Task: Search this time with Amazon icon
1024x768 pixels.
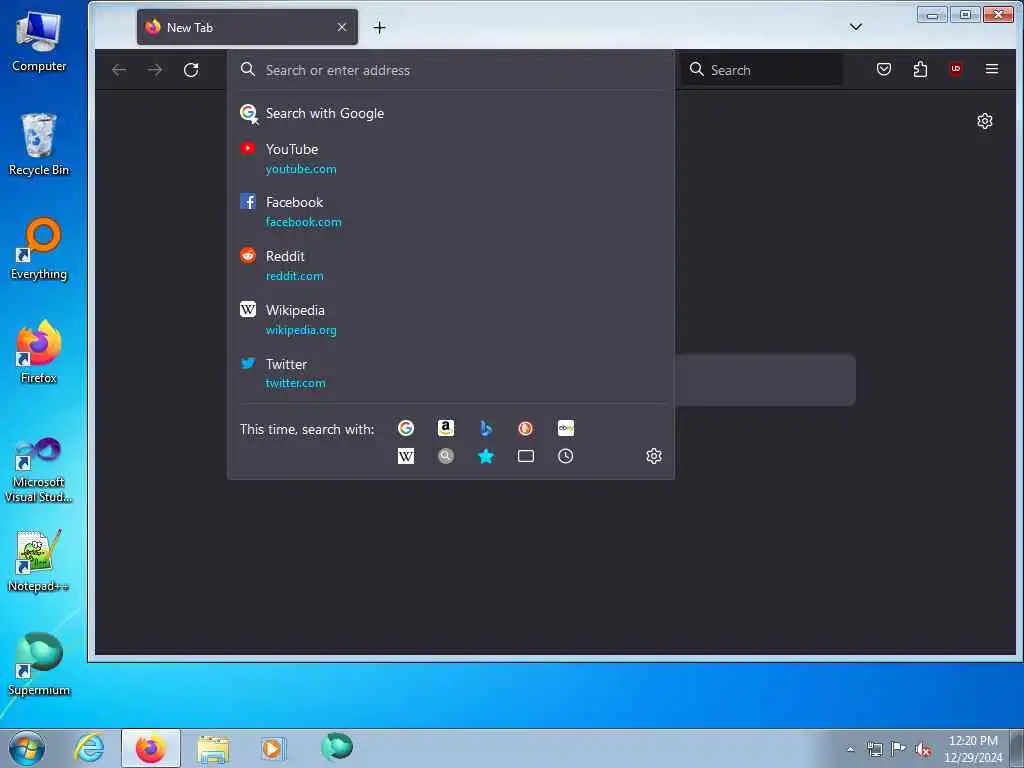Action: pos(445,428)
